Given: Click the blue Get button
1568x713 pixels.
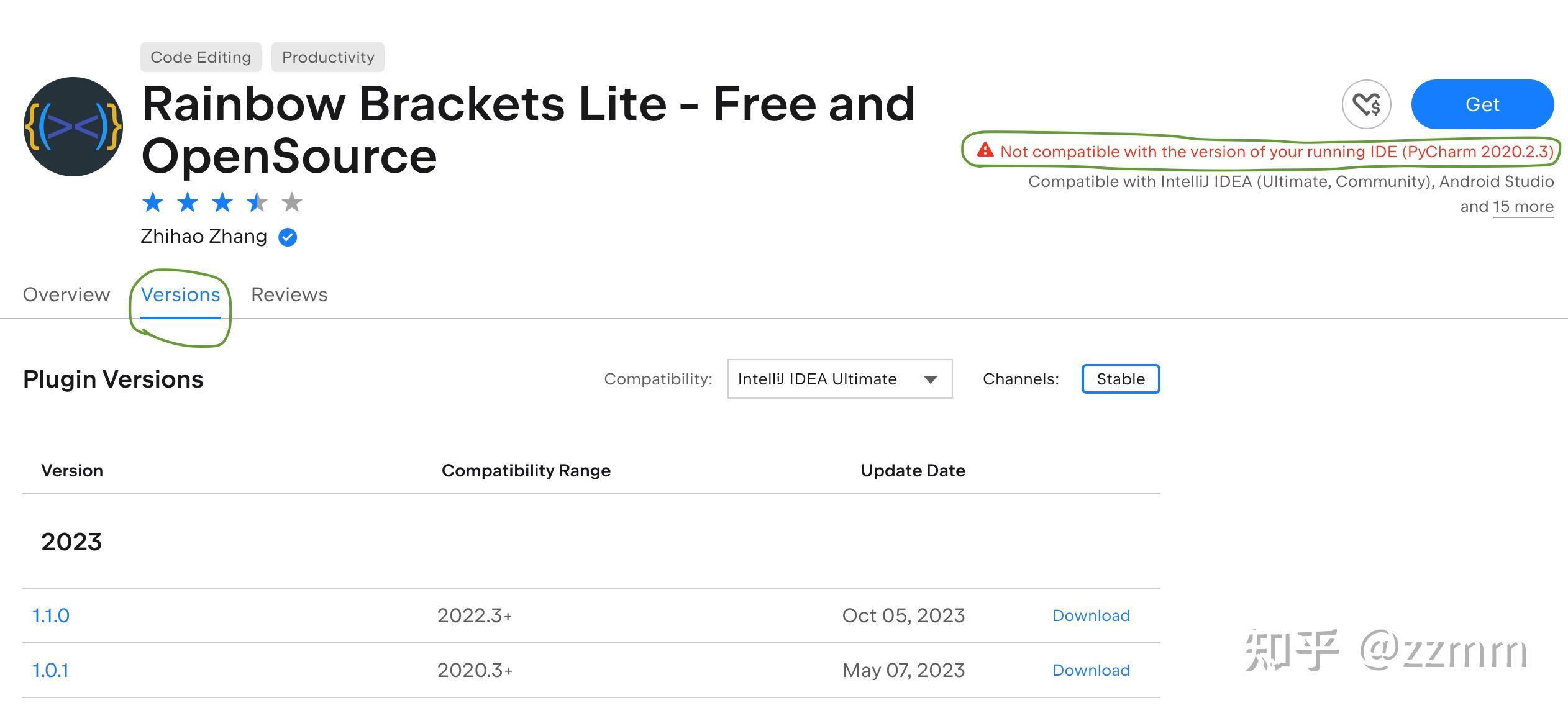Looking at the screenshot, I should click(x=1482, y=104).
